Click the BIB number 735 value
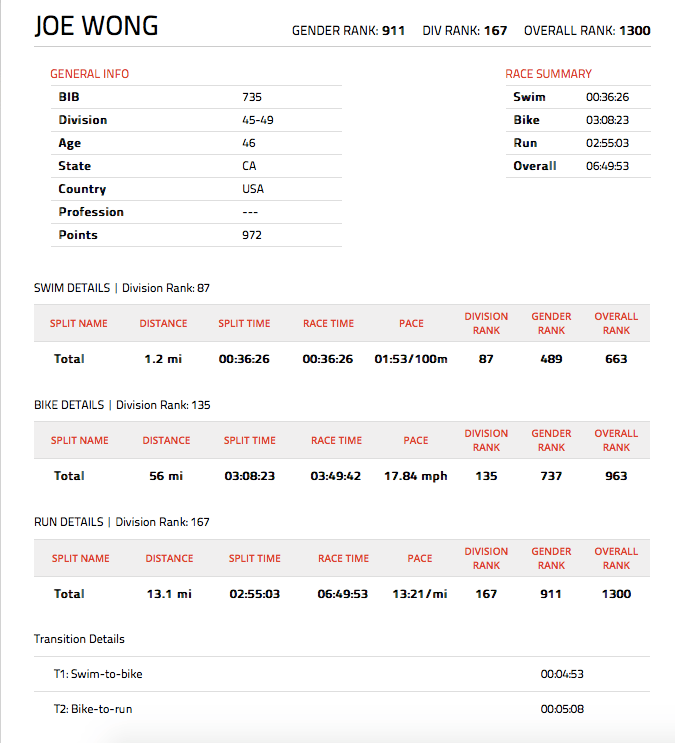The width and height of the screenshot is (675, 743). click(252, 97)
